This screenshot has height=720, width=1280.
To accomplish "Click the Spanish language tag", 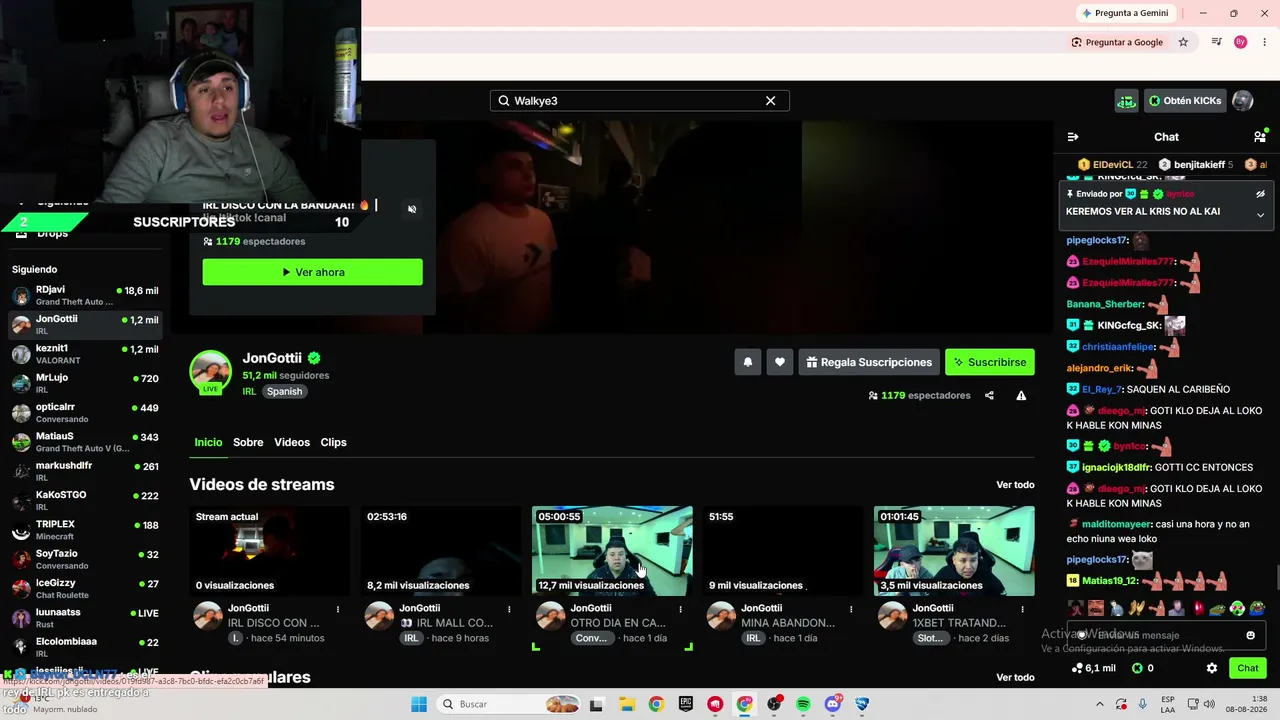I will (284, 392).
